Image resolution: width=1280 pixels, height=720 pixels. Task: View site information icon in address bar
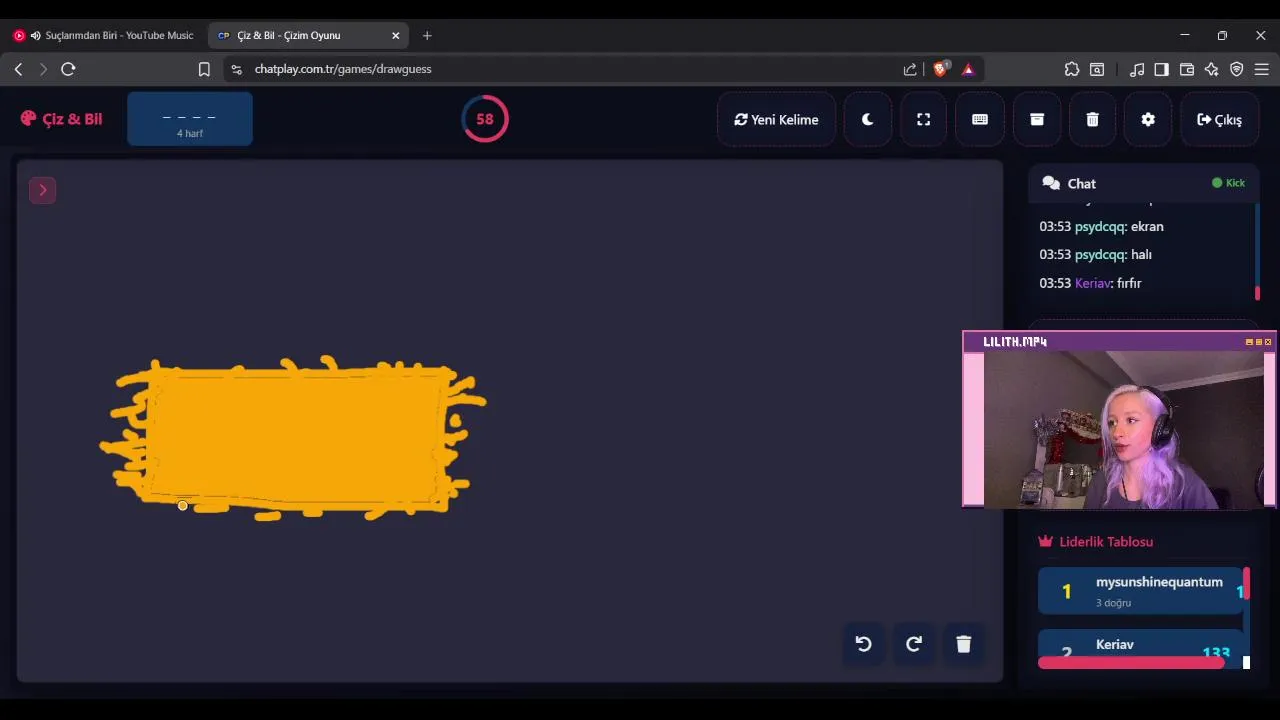pyautogui.click(x=236, y=69)
